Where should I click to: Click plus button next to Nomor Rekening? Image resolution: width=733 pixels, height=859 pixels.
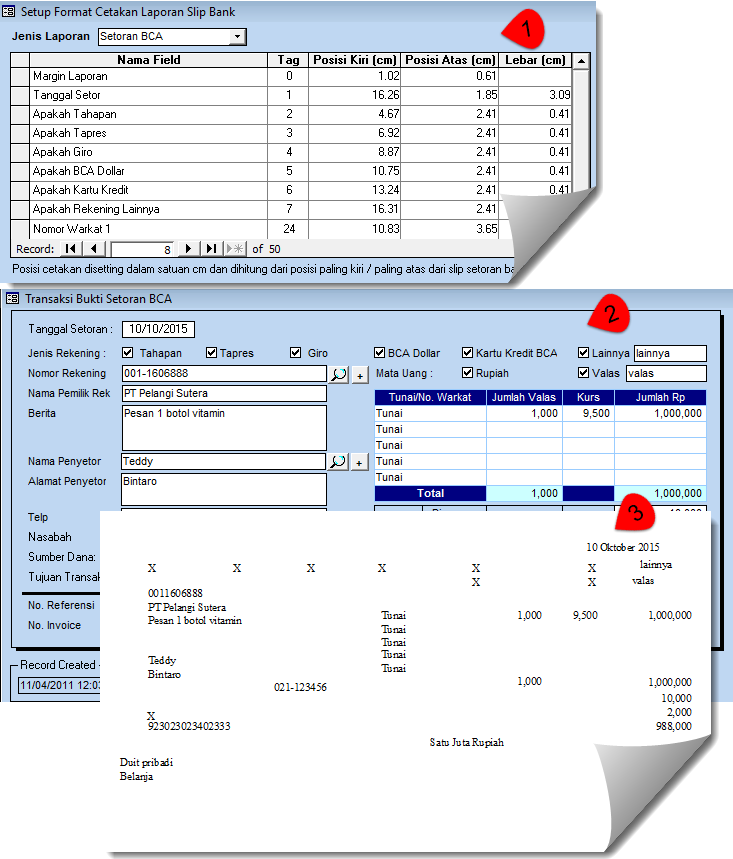coord(360,375)
